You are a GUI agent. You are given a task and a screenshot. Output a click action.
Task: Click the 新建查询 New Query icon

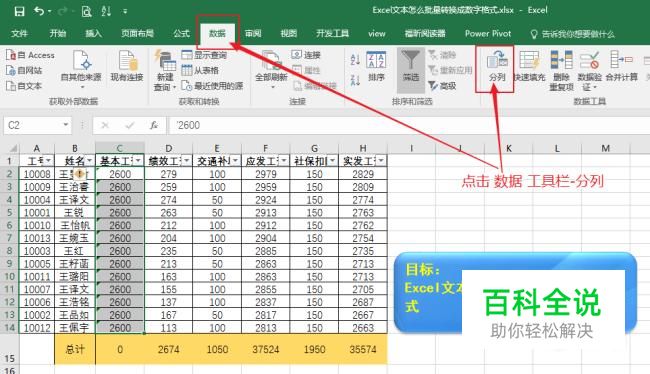pyautogui.click(x=165, y=60)
